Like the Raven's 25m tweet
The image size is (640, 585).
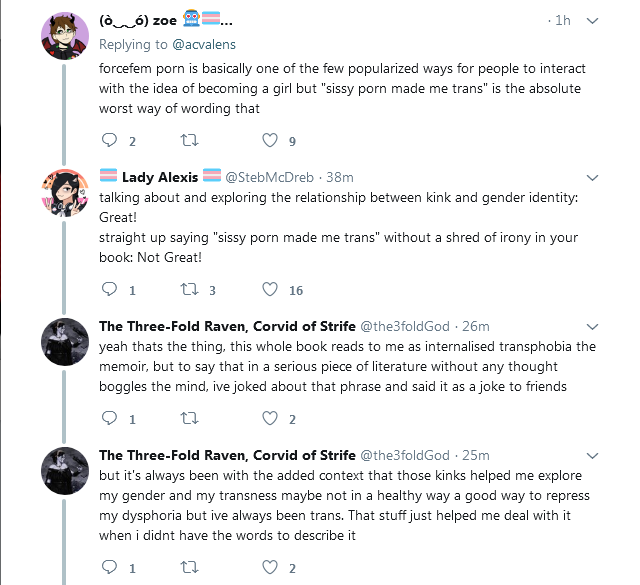click(x=269, y=568)
